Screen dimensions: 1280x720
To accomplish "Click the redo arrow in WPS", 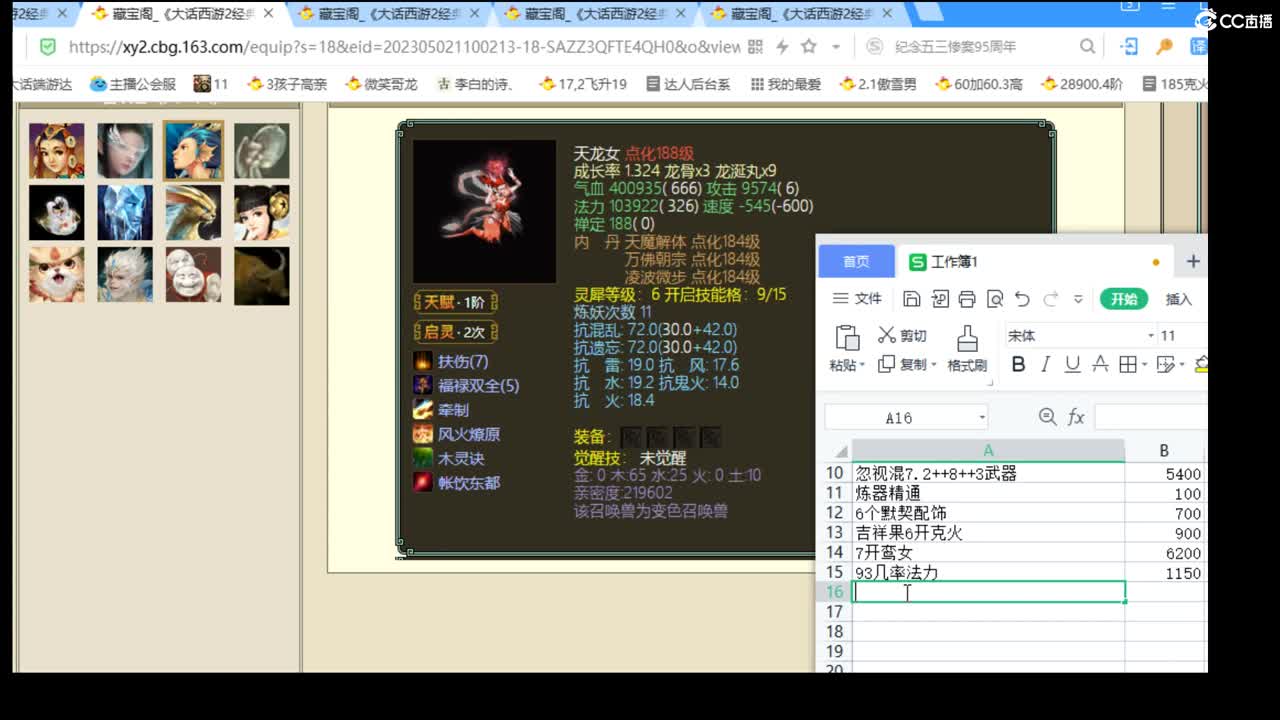I will (1050, 299).
